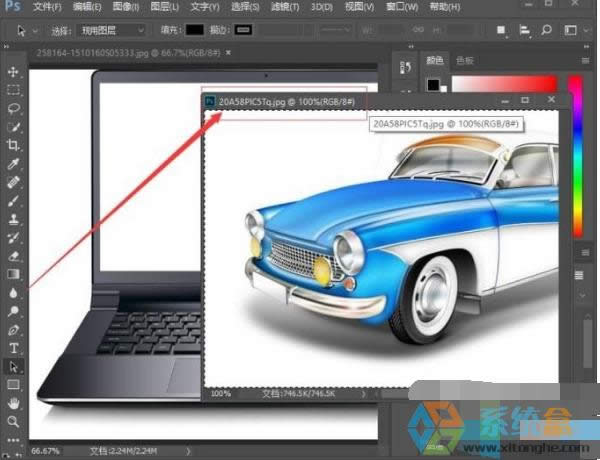The height and width of the screenshot is (460, 600).
Task: Switch to the 色板 panel tab
Action: (465, 61)
